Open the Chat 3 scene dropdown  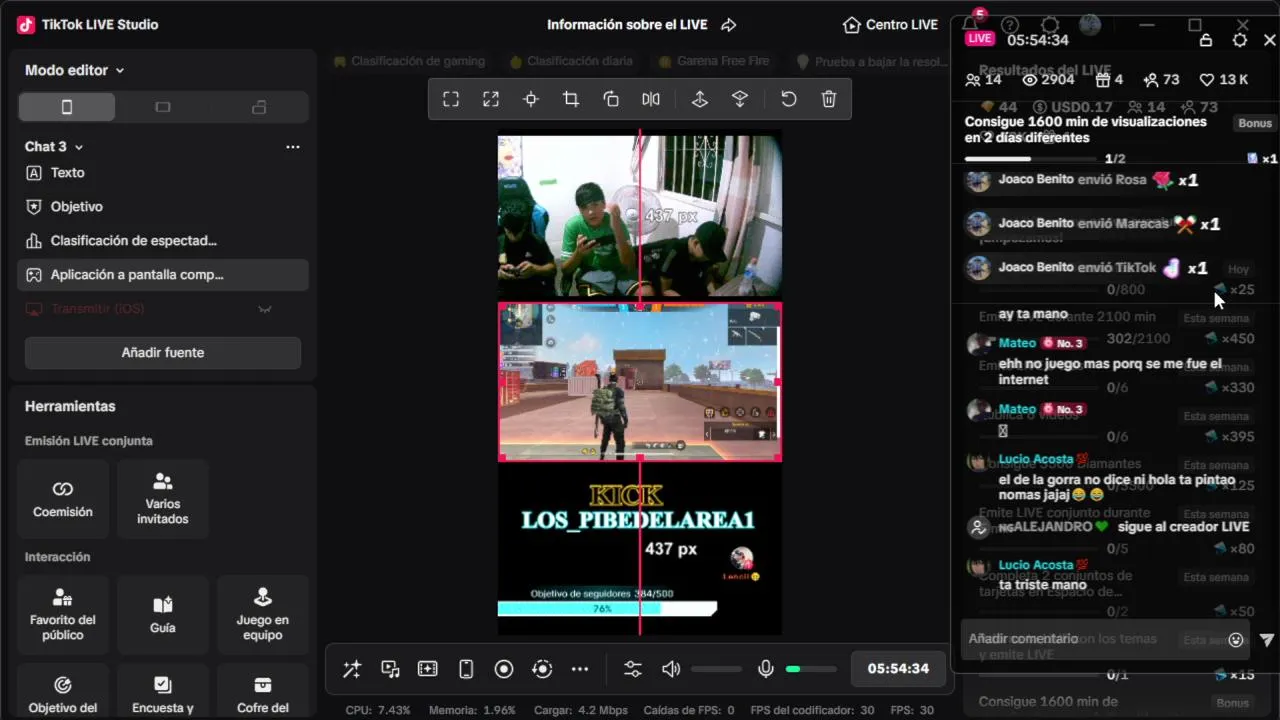tap(54, 146)
